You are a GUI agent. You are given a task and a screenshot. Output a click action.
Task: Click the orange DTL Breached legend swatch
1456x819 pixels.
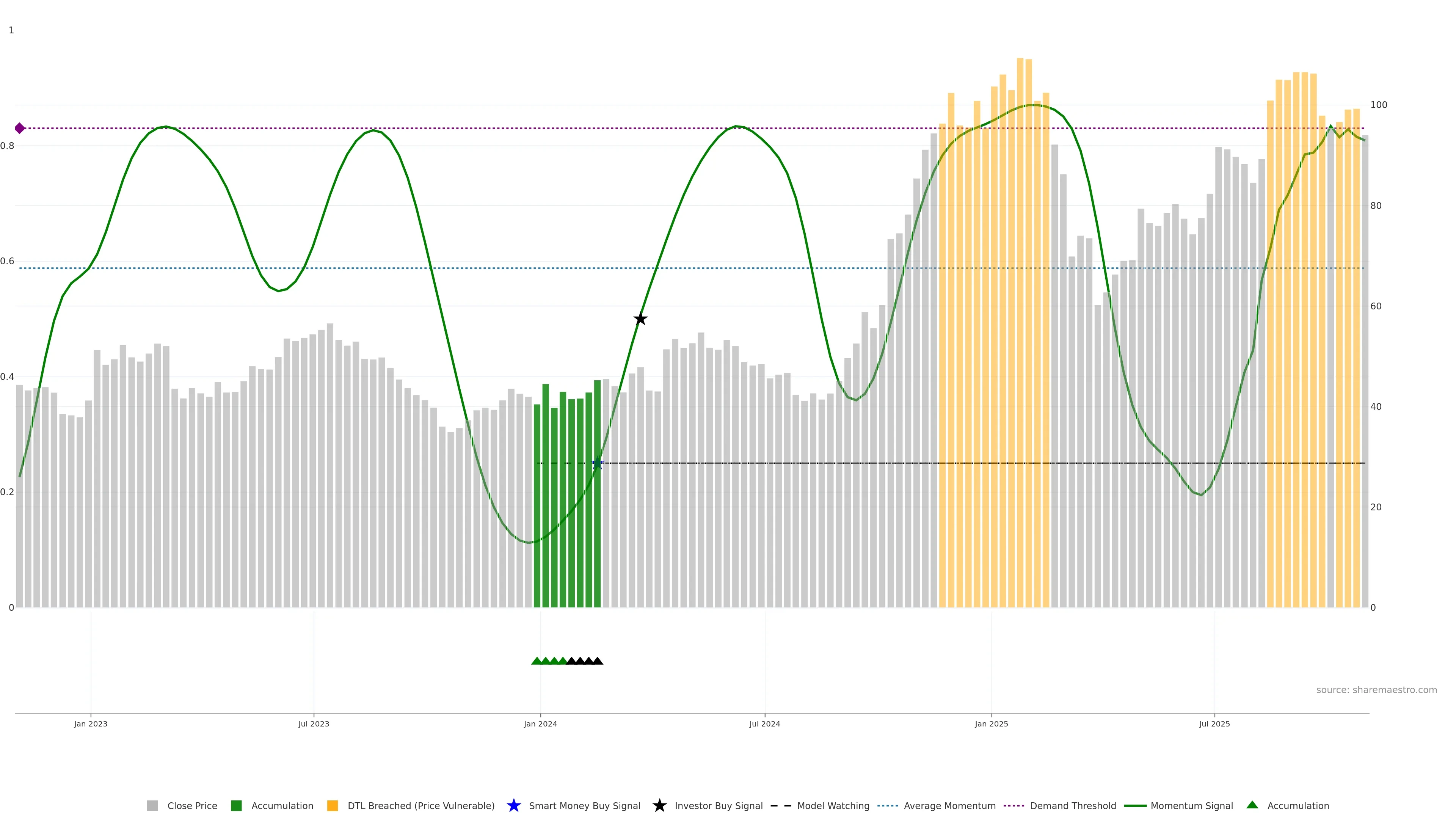coord(333,806)
